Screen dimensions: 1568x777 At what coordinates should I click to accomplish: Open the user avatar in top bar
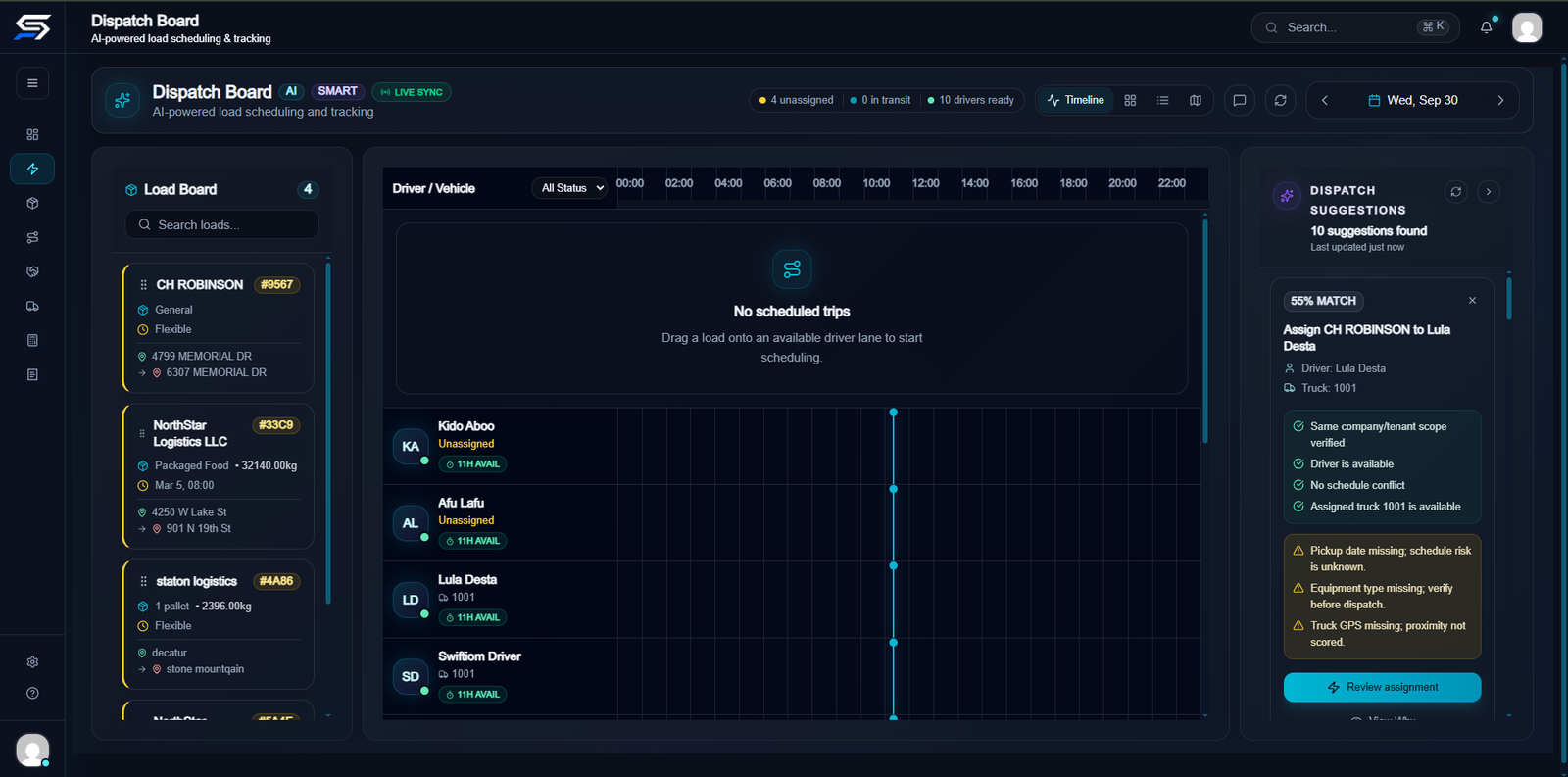1527,27
